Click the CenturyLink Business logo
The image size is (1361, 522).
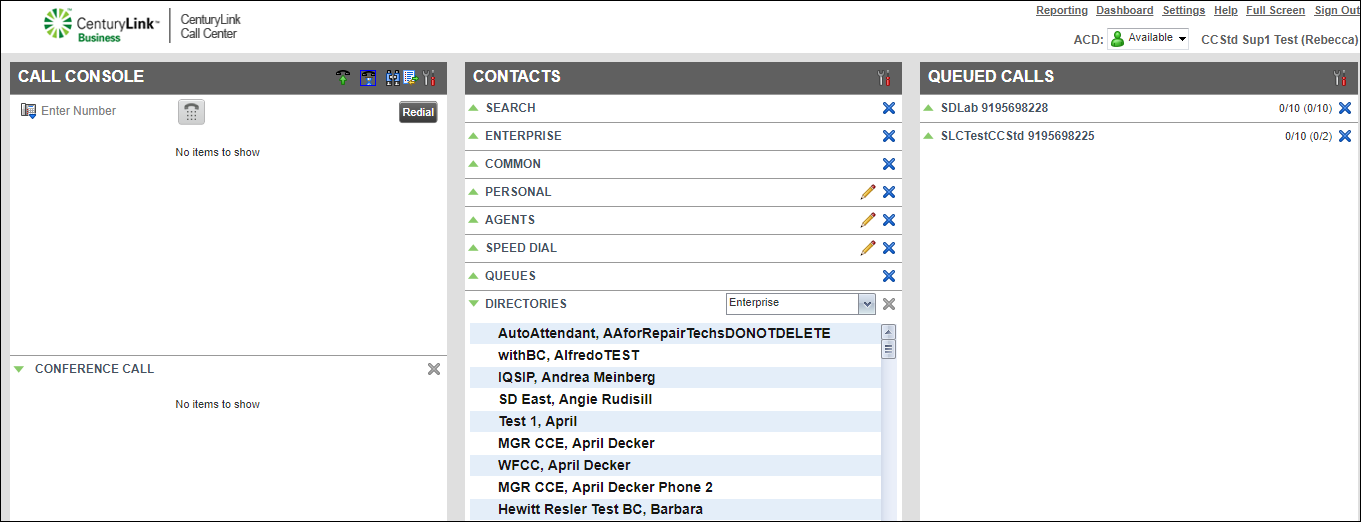pos(101,25)
